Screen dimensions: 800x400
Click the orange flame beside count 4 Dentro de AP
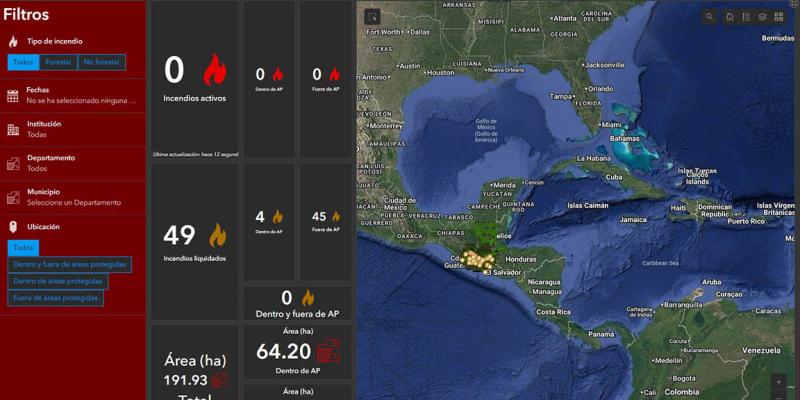point(278,217)
